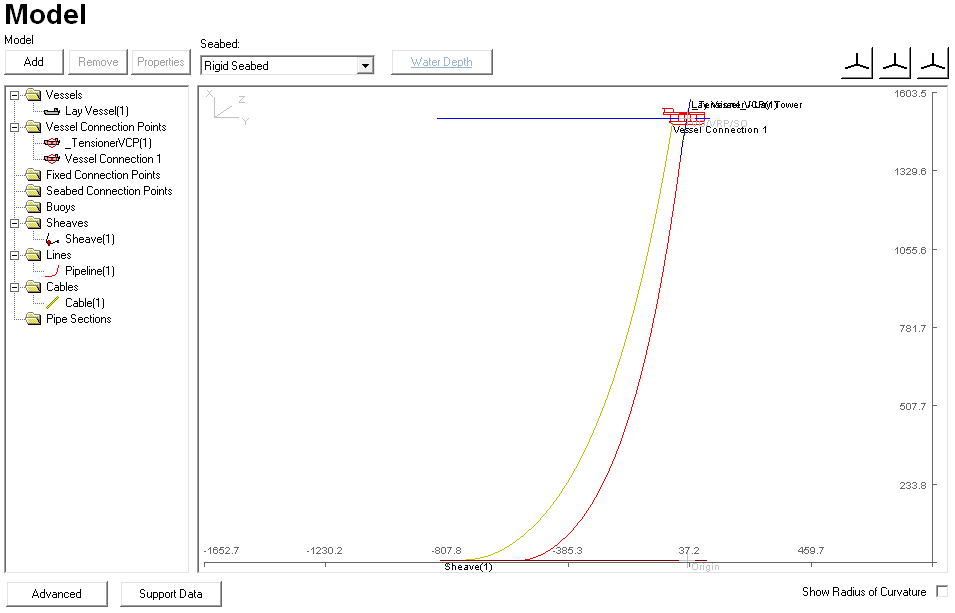Select the Pipe Sections folder
The image size is (955, 613).
(78, 319)
